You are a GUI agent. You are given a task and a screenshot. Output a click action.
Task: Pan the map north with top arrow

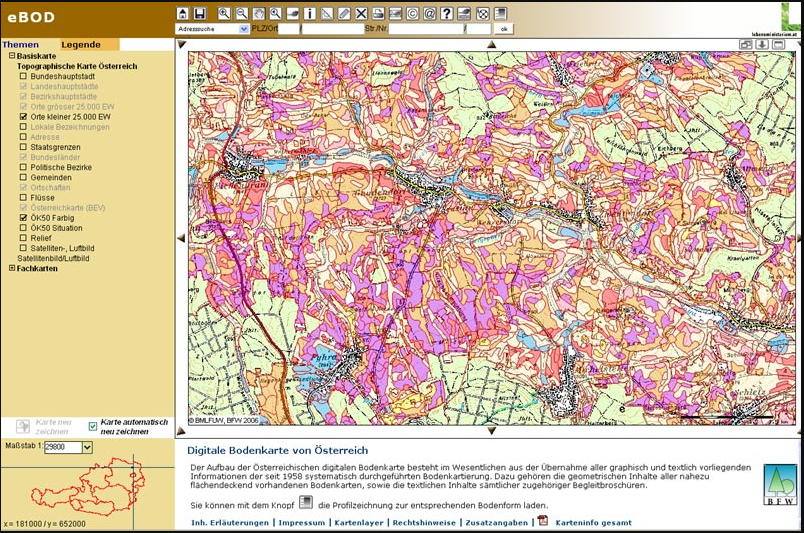[492, 45]
